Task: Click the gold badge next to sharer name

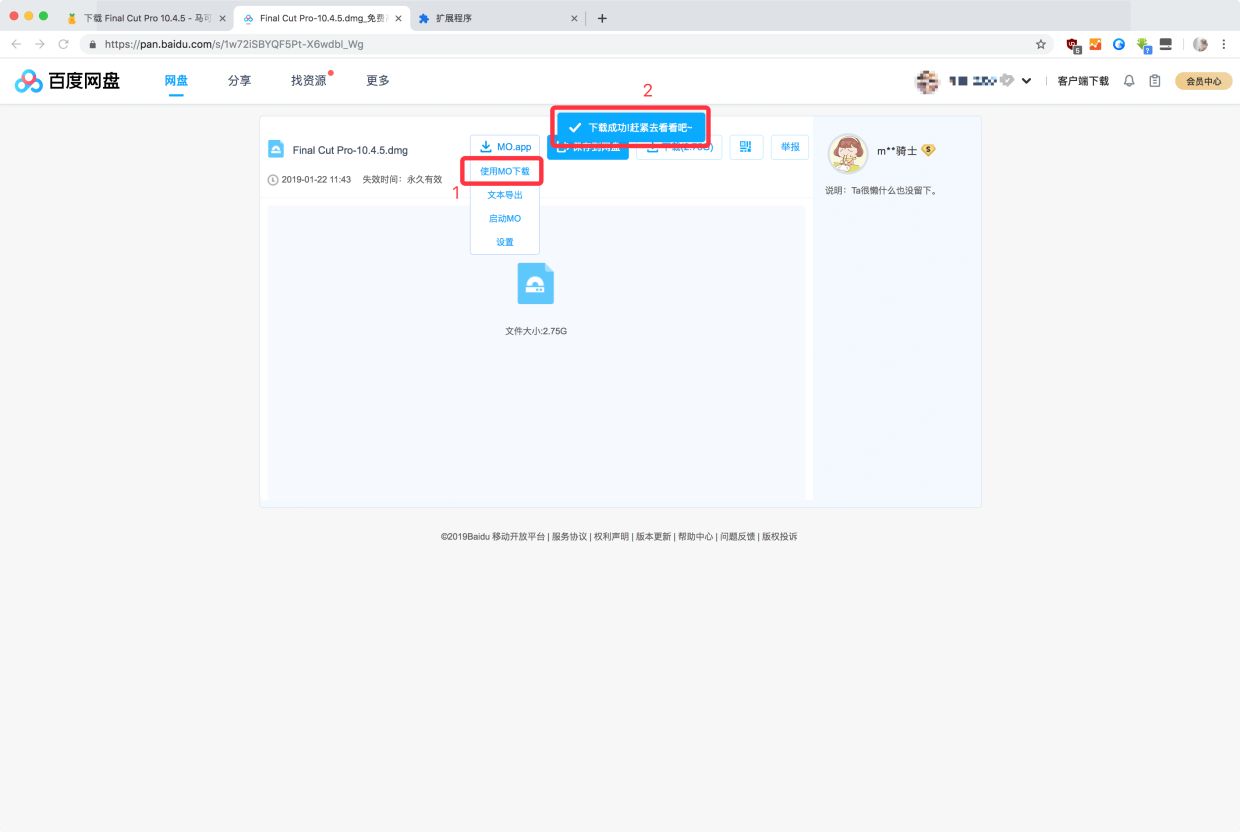Action: tap(928, 151)
